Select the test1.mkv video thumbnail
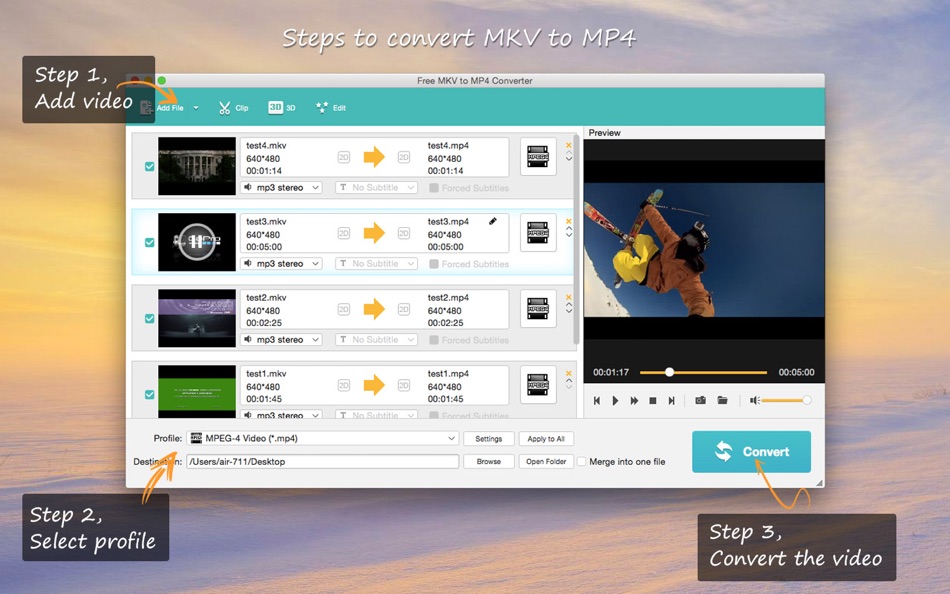The height and width of the screenshot is (594, 950). pos(197,392)
